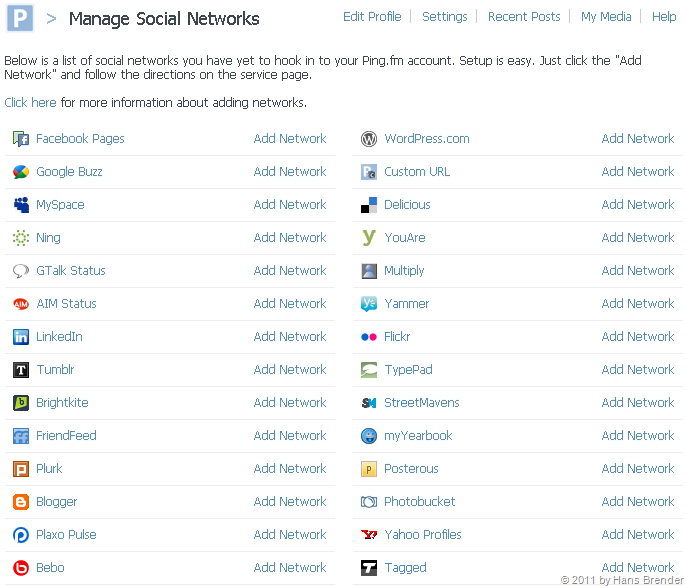Open Recent Posts page

pos(524,17)
